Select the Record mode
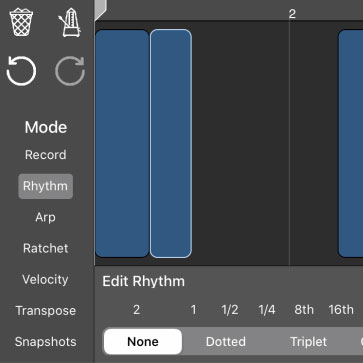 pos(46,155)
